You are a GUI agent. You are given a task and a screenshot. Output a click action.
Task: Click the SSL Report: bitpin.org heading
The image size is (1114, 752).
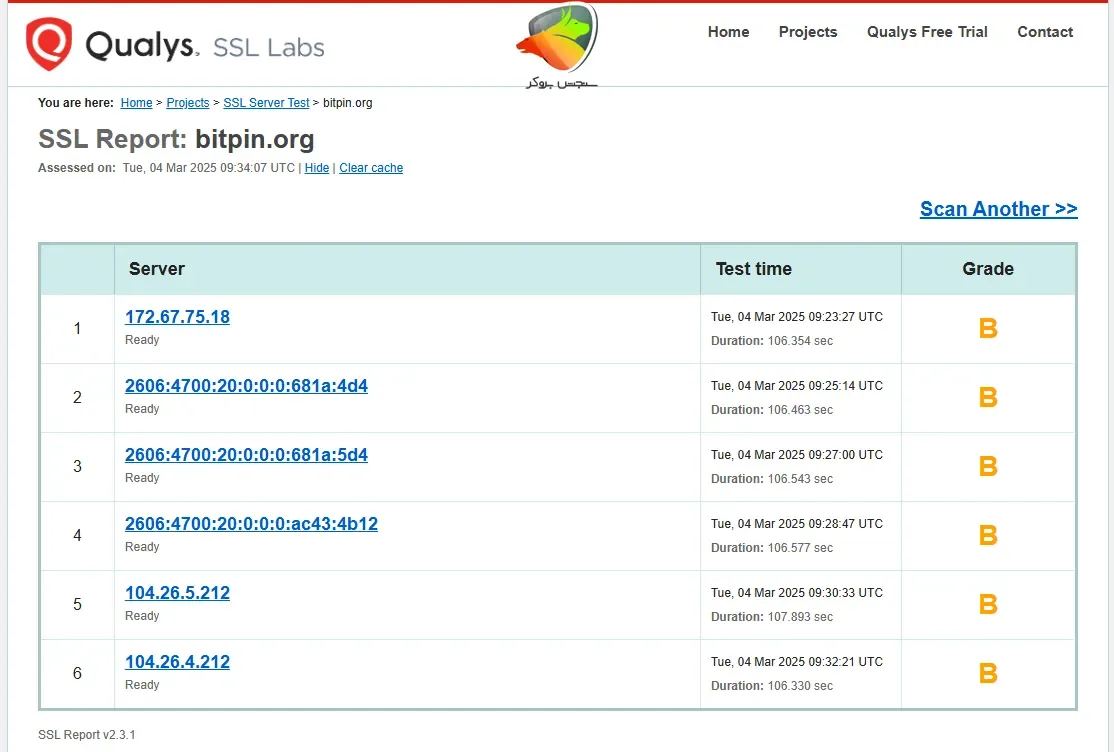tap(176, 139)
